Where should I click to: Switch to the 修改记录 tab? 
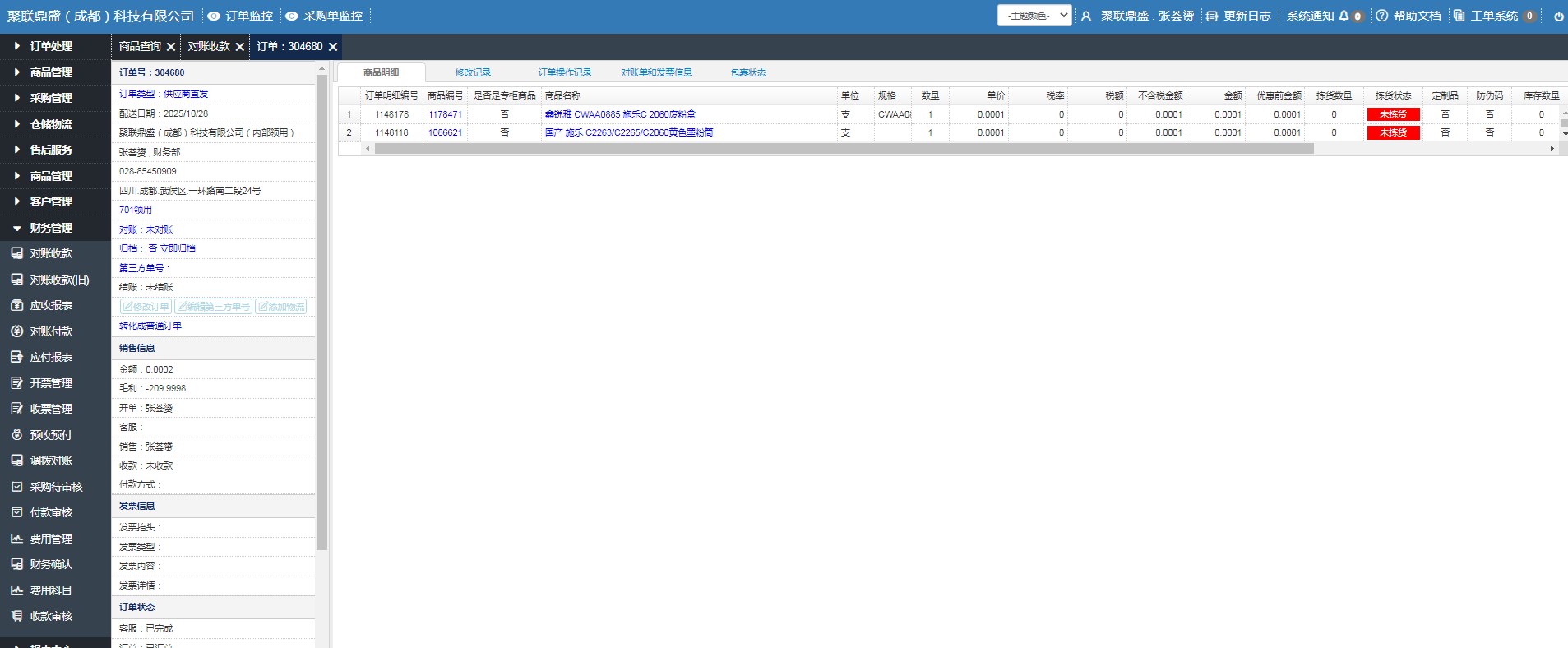[x=473, y=72]
